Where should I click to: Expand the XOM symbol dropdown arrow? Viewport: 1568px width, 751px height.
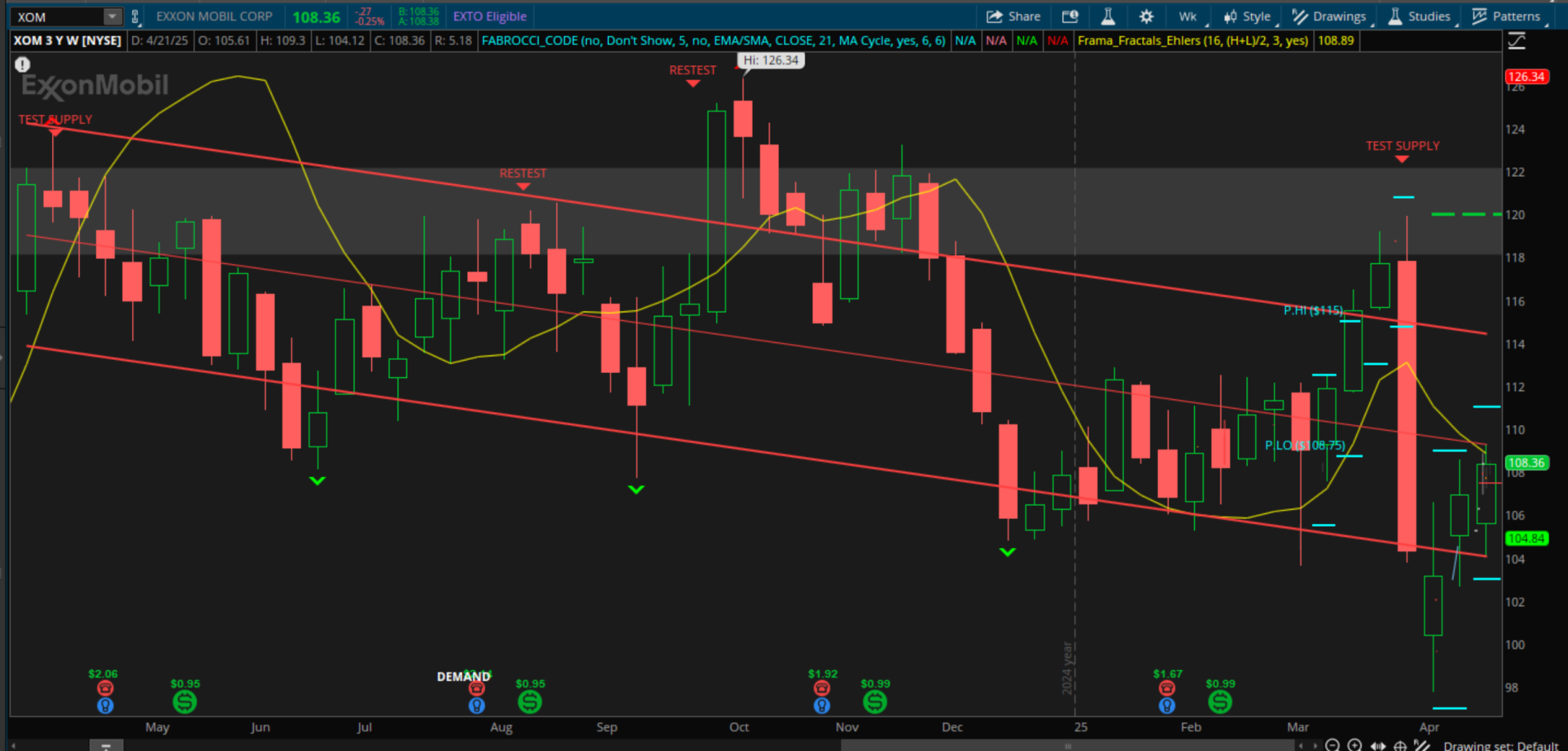[x=112, y=17]
